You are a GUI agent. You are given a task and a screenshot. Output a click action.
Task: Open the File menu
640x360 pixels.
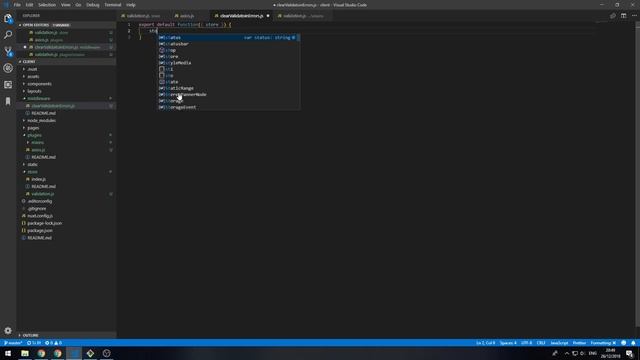pos(17,5)
